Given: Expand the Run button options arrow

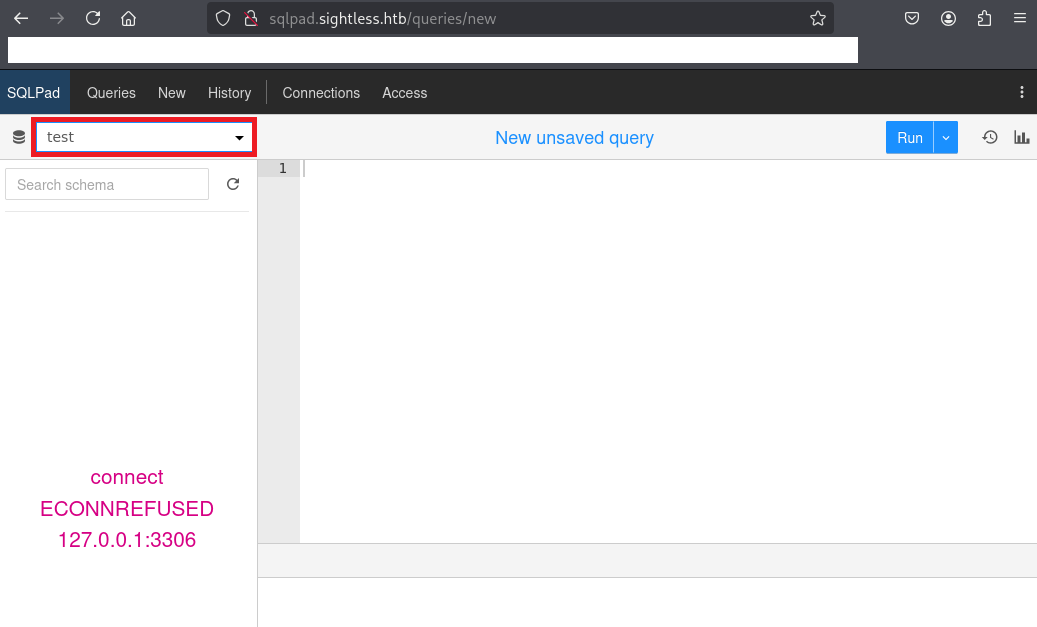Looking at the screenshot, I should pyautogui.click(x=946, y=137).
